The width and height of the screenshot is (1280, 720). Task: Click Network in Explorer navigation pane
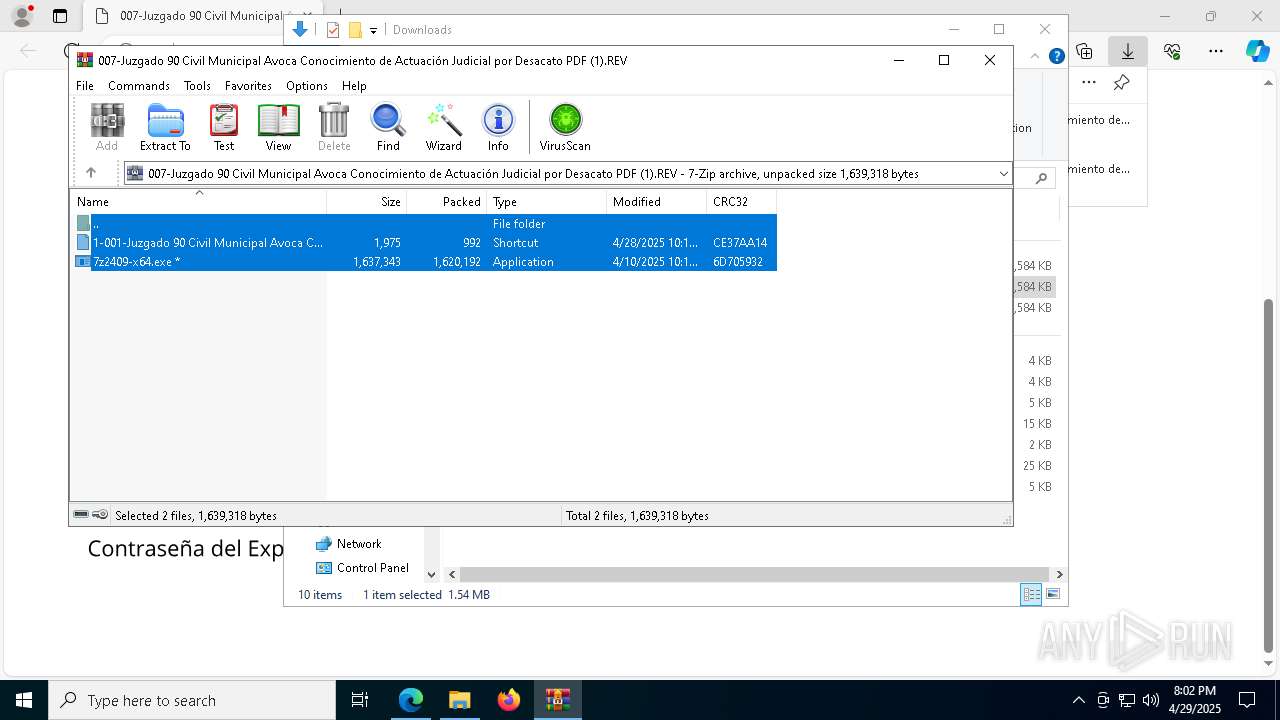[359, 544]
